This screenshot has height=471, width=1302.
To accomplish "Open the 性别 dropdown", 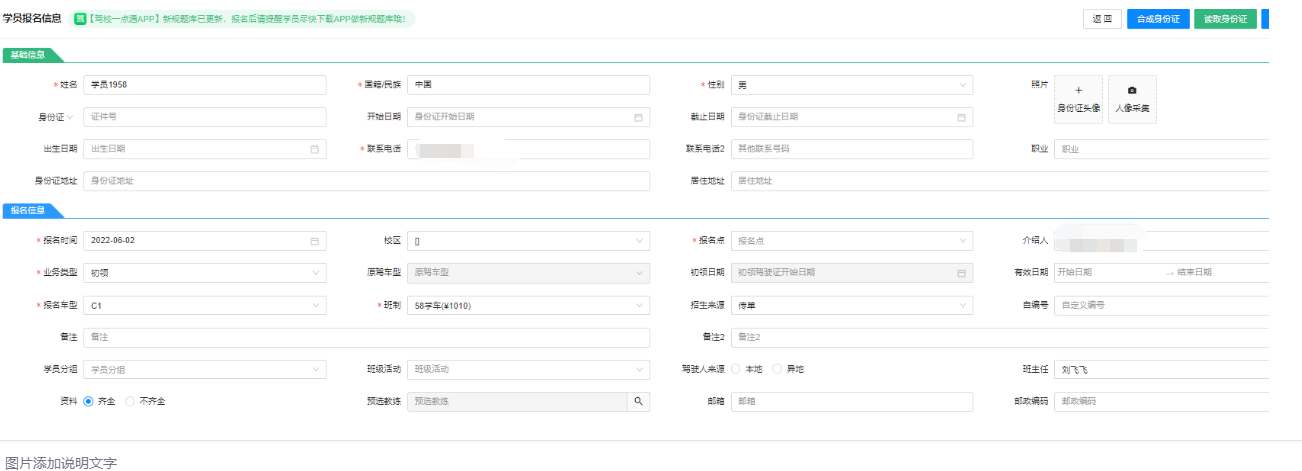I will pyautogui.click(x=852, y=85).
